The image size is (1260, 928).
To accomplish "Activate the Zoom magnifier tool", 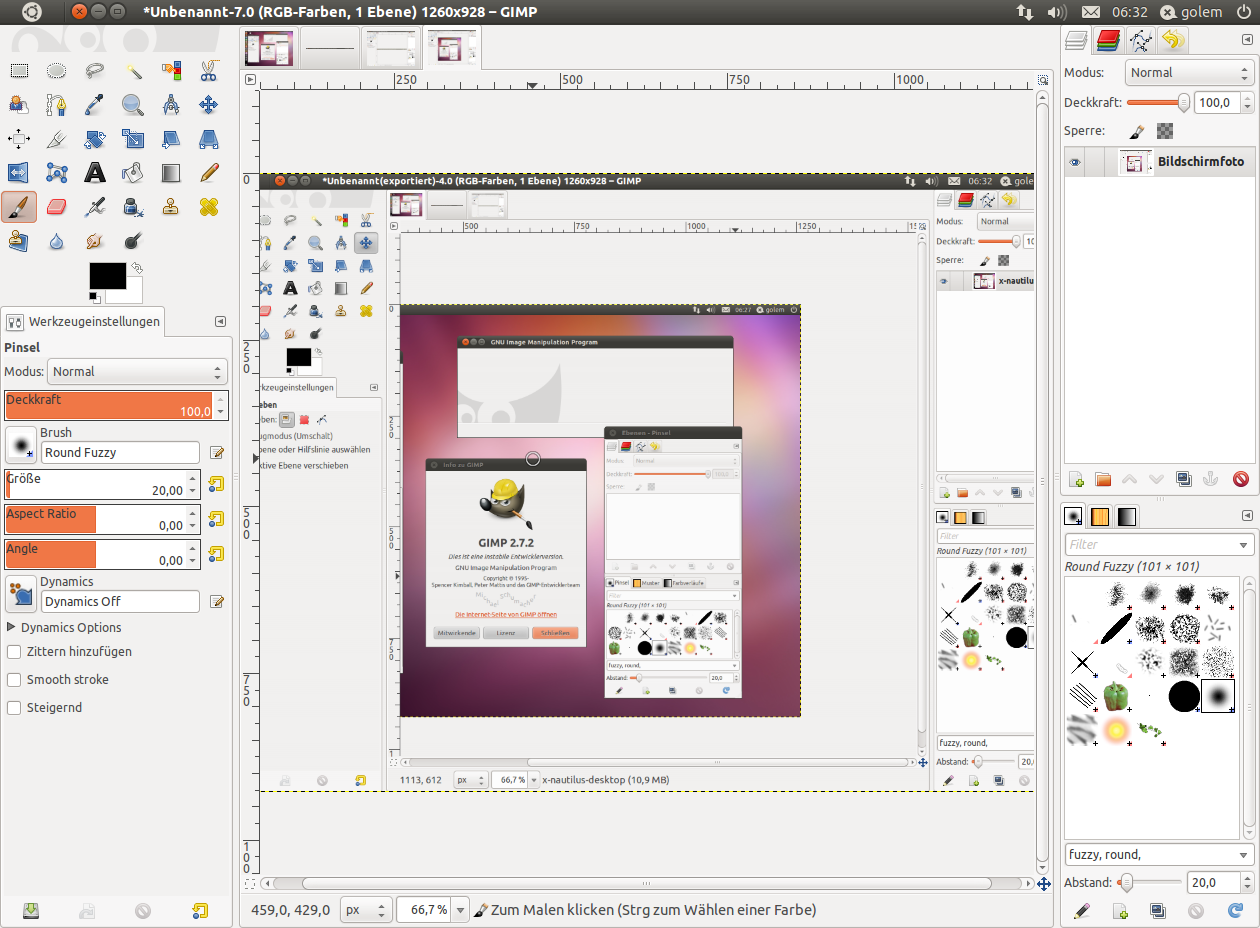I will [132, 105].
